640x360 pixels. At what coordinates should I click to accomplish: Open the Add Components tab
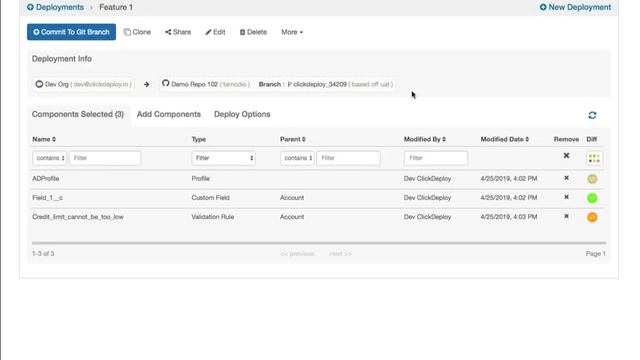tap(169, 114)
